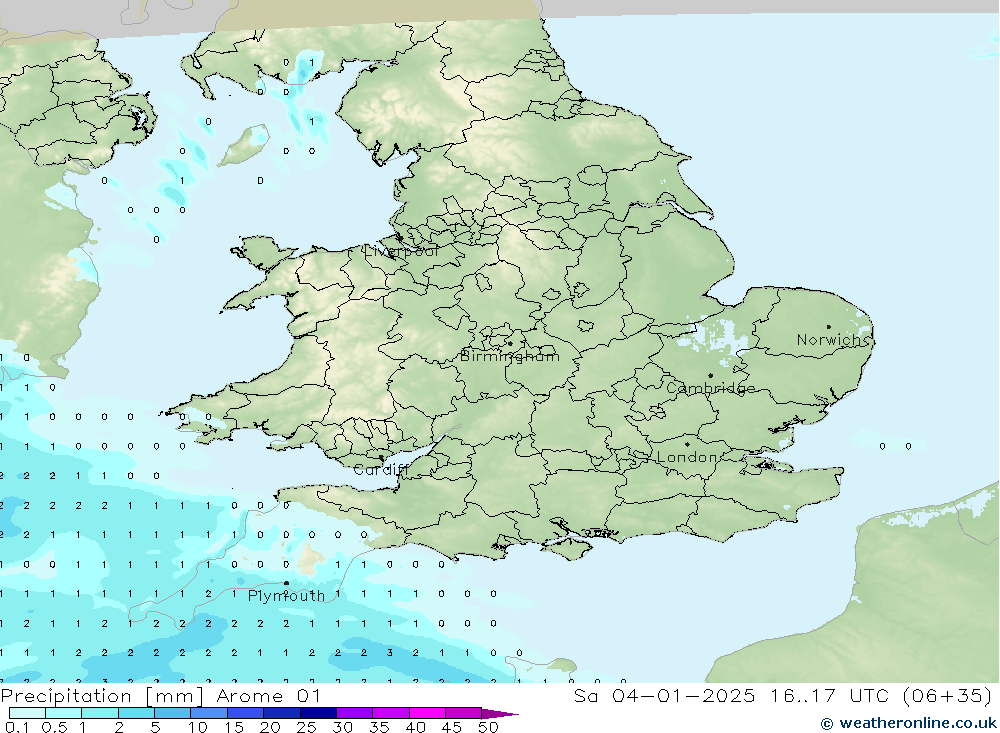Click the city marker dot above London

pyautogui.click(x=687, y=444)
